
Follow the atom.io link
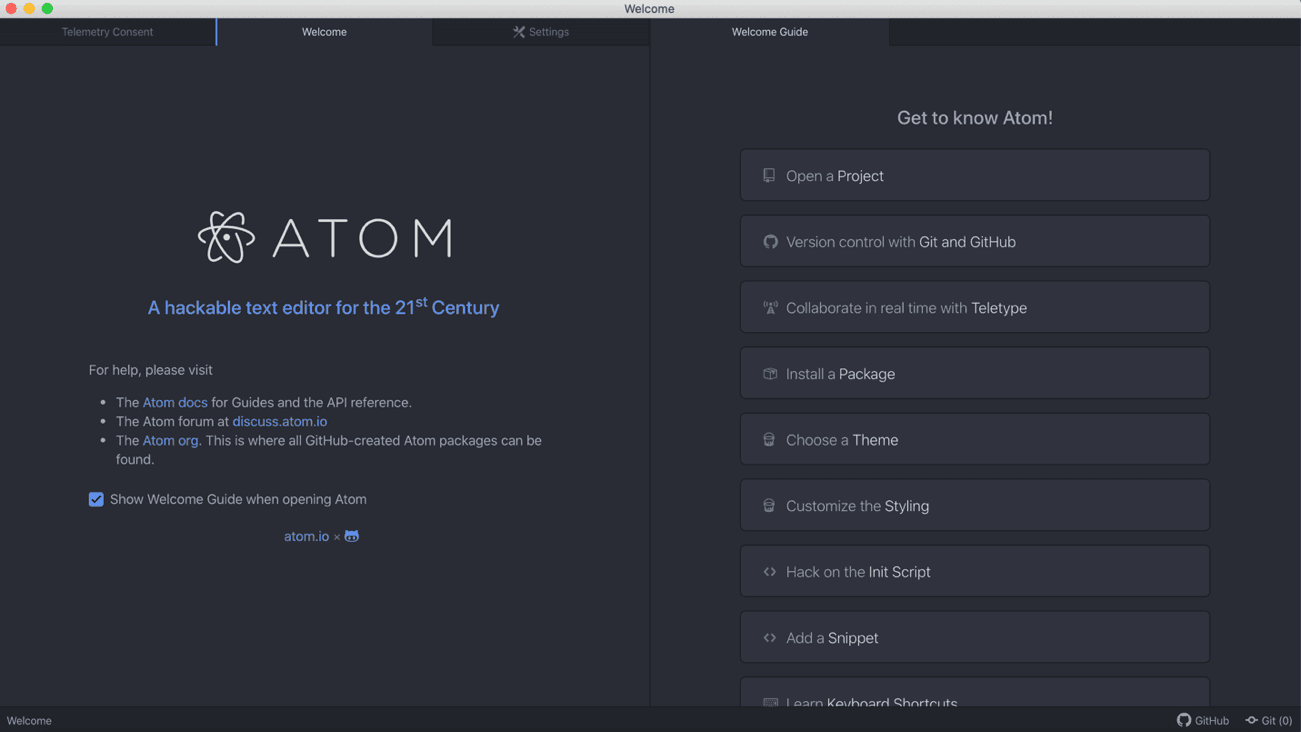306,536
